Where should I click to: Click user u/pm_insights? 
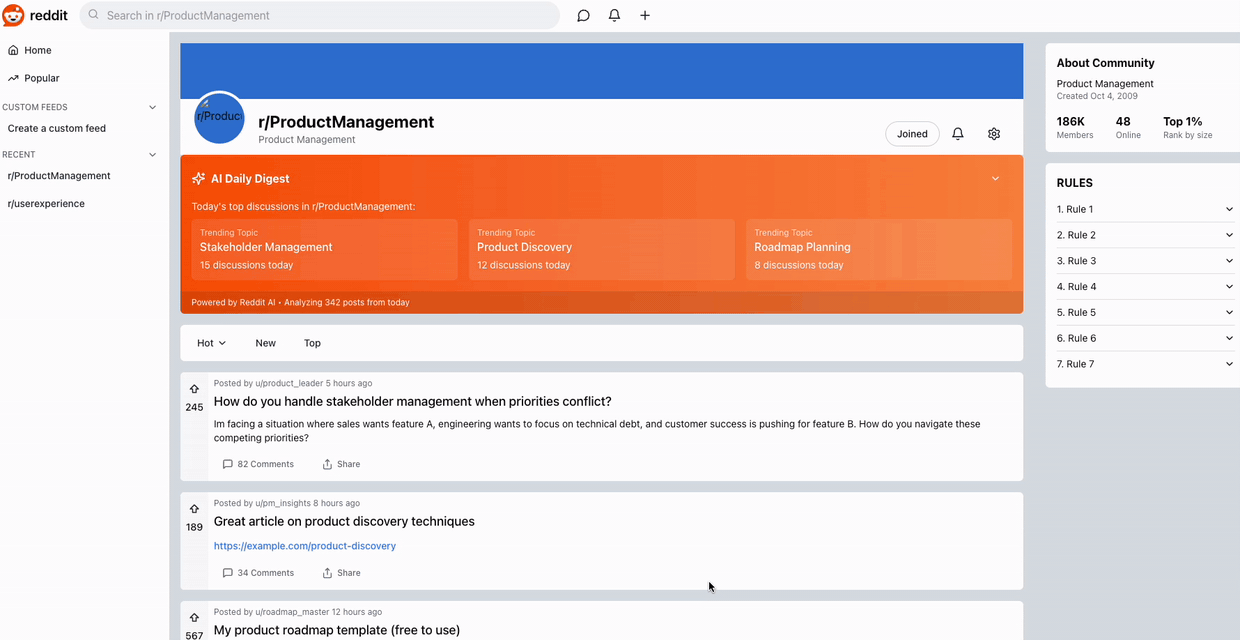coord(283,503)
